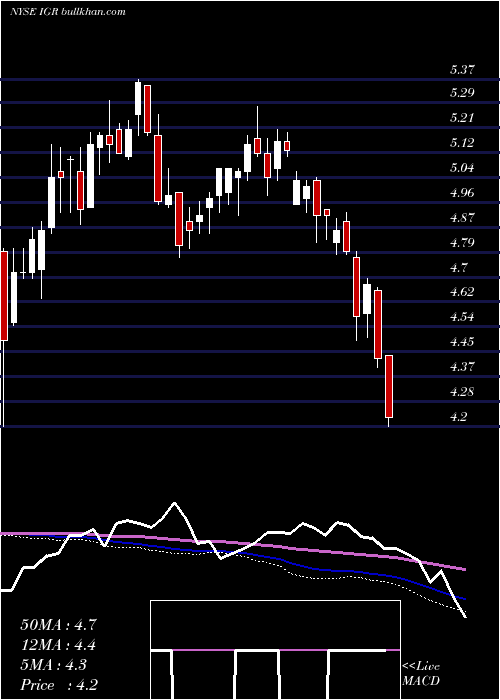Click the 4.2 price axis label
This screenshot has width=500, height=700.
(458, 417)
